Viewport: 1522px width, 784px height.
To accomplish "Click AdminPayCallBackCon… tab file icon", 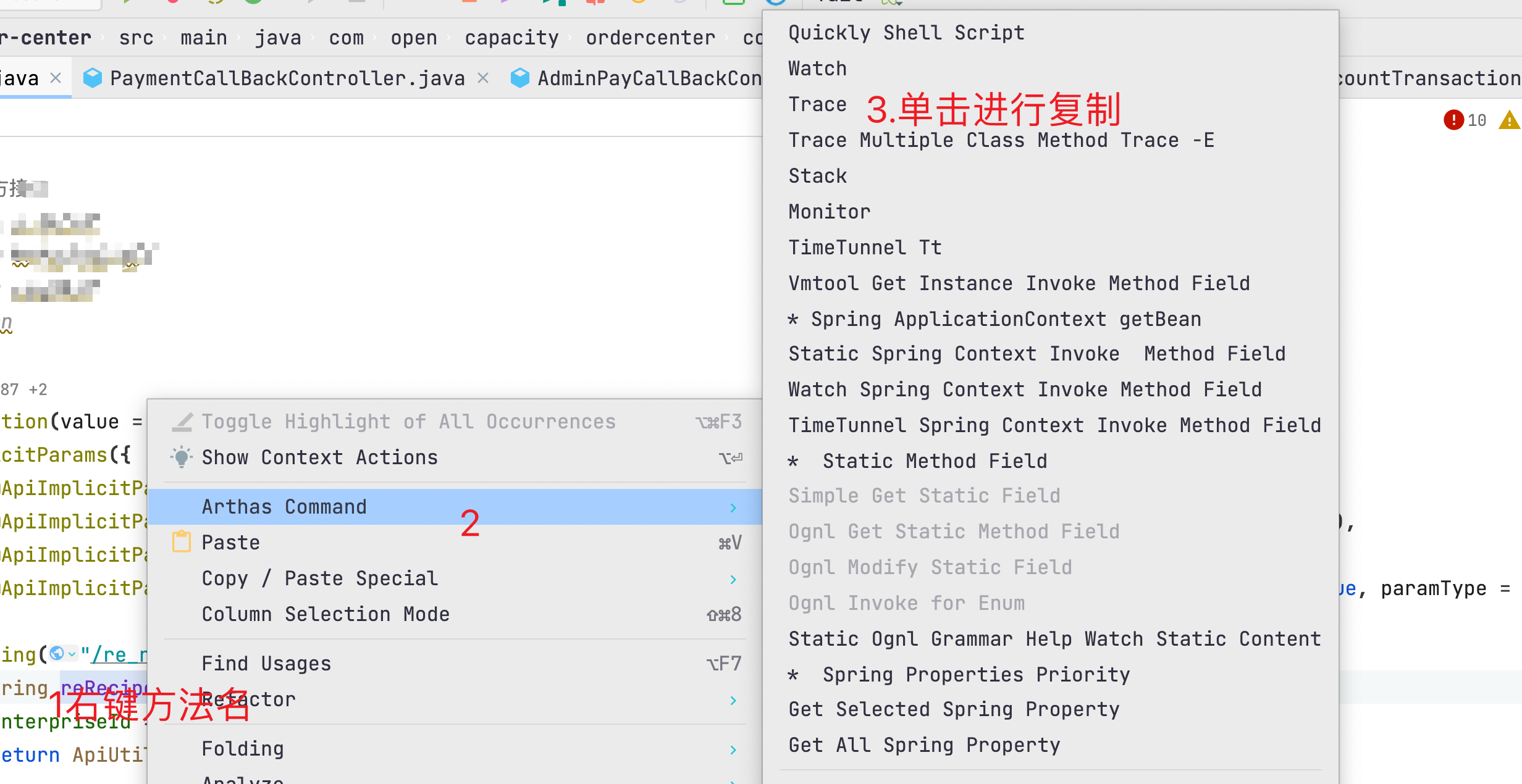I will tap(520, 78).
